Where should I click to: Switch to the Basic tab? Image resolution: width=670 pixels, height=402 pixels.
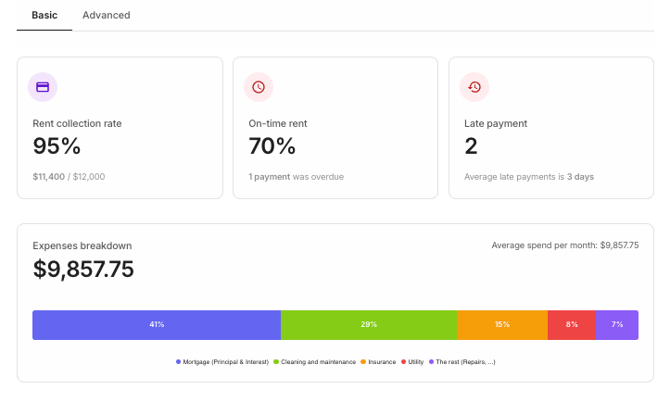(x=44, y=15)
